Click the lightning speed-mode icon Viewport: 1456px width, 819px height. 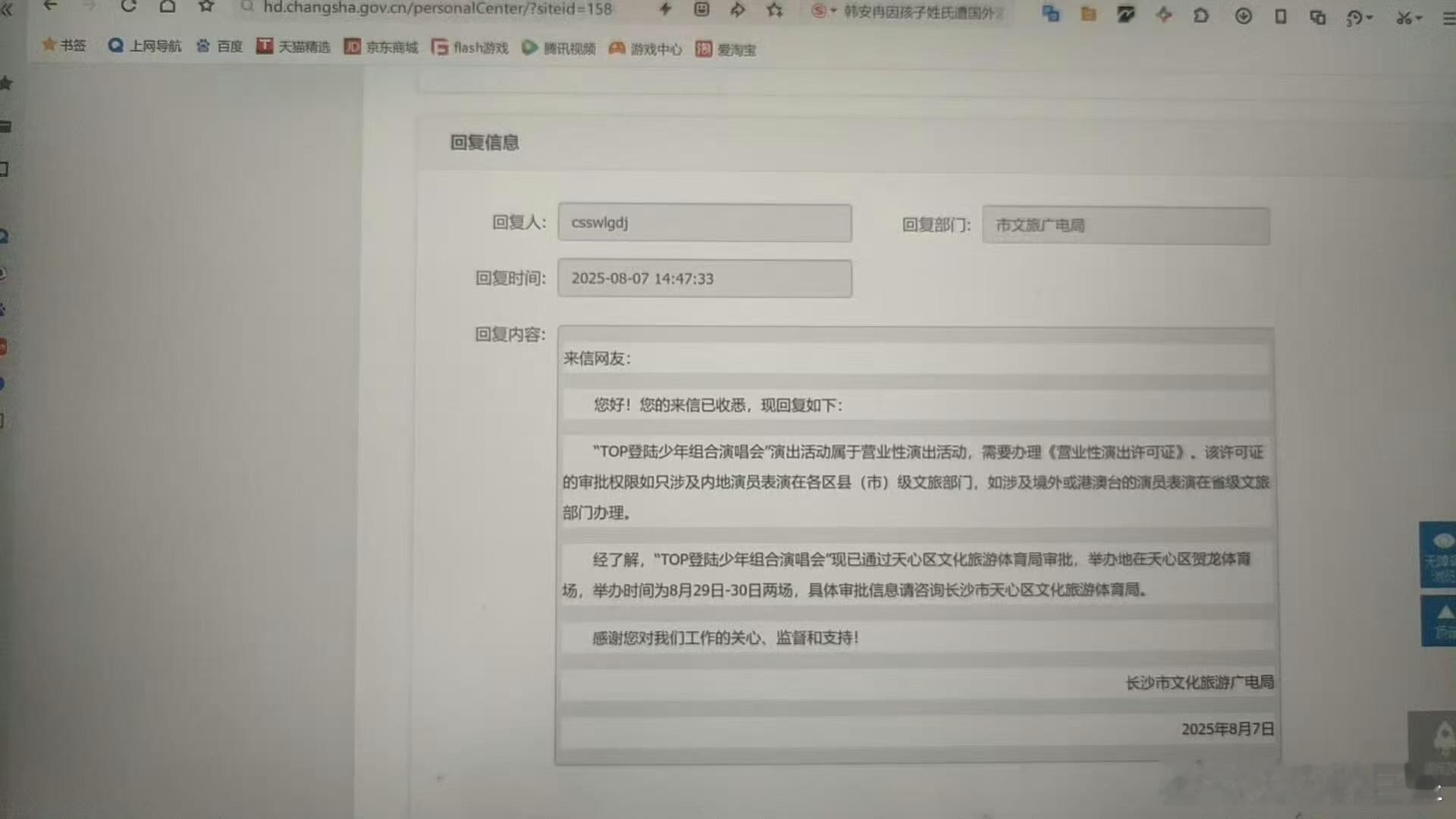[665, 9]
